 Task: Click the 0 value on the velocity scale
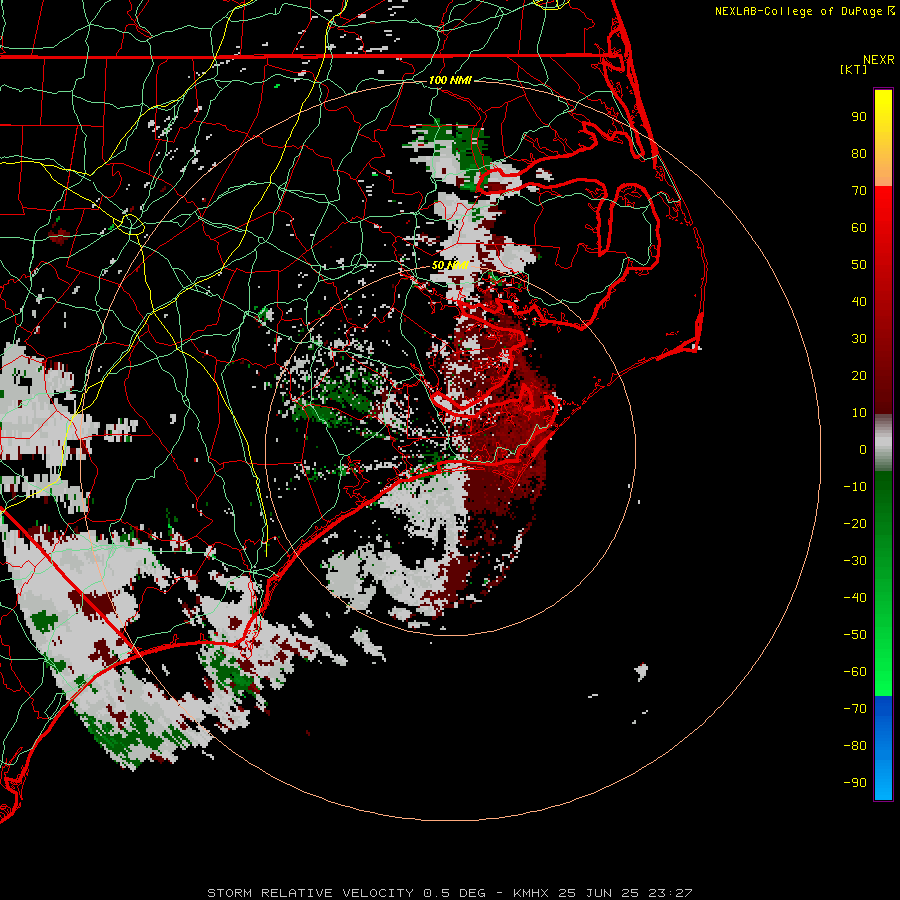click(x=863, y=450)
